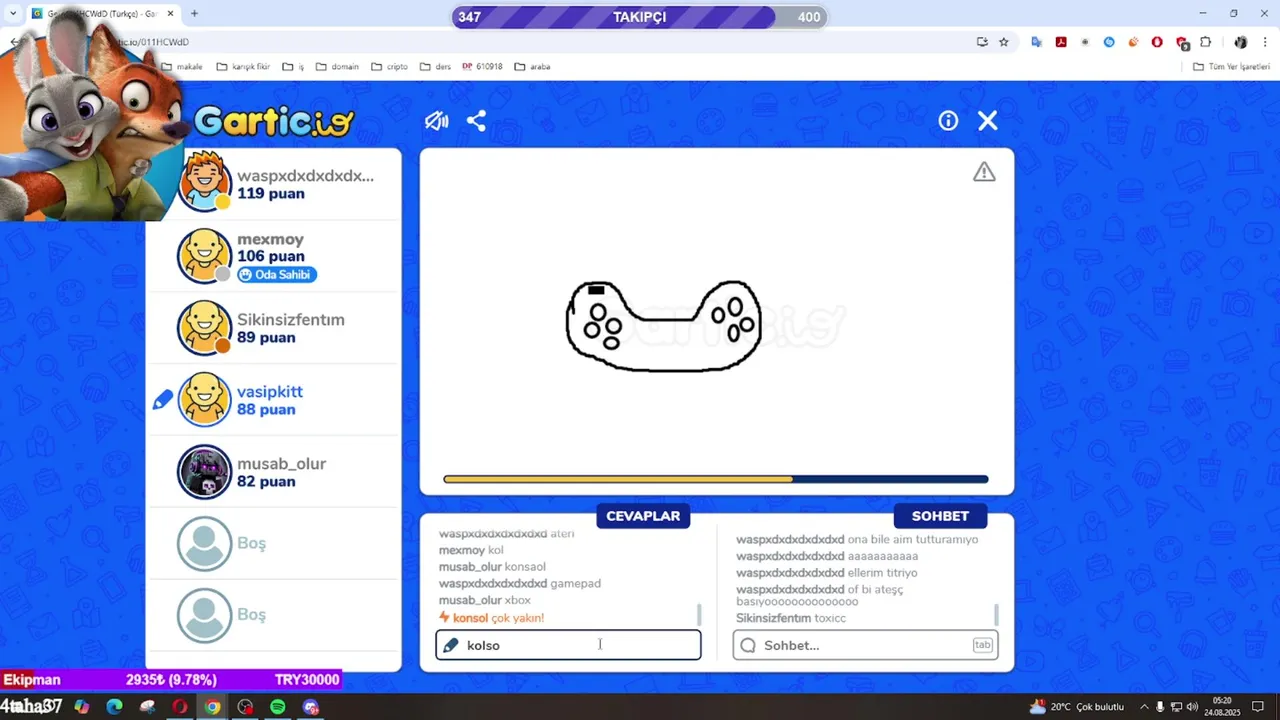Click musab_olur player avatar
This screenshot has height=720, width=1280.
[205, 472]
